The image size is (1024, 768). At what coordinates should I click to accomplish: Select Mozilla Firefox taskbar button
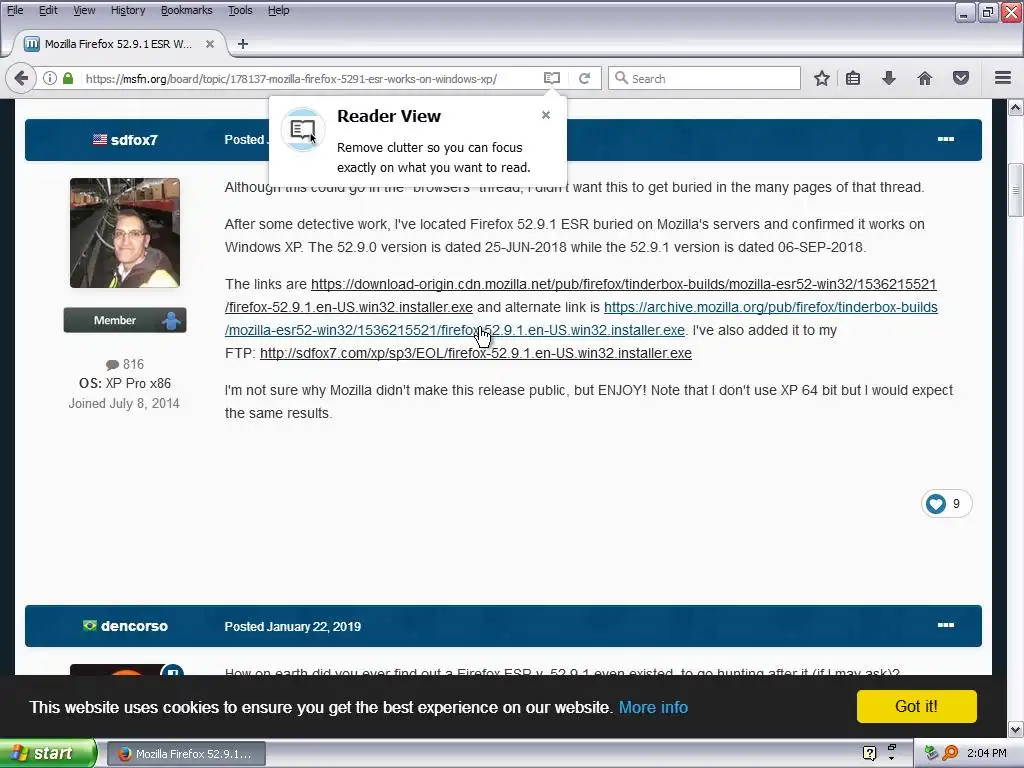click(x=185, y=753)
